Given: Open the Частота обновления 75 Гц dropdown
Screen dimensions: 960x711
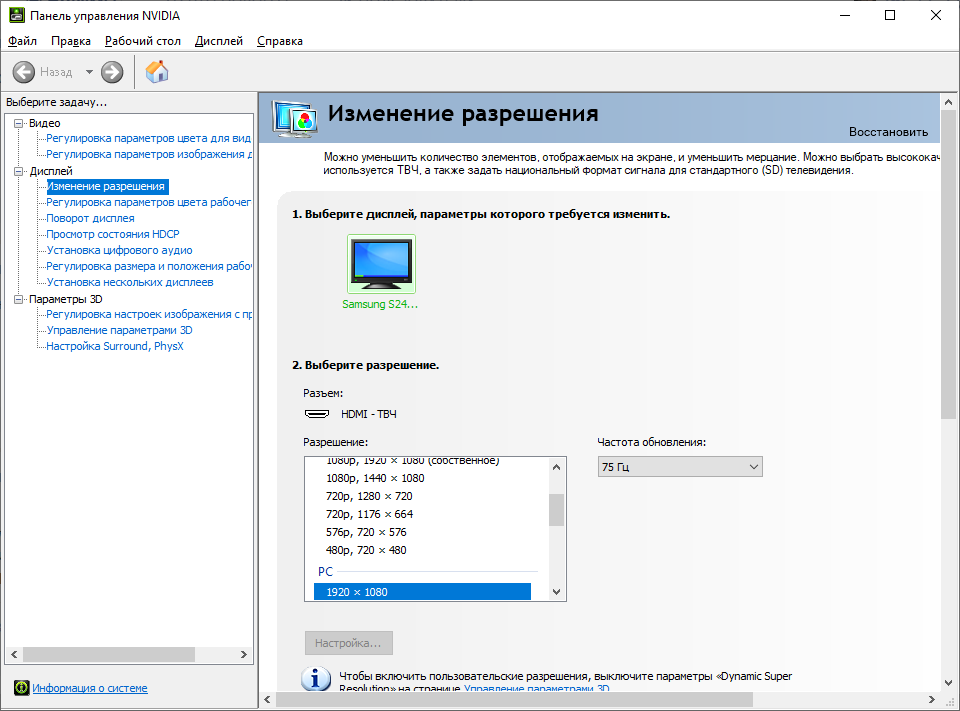Looking at the screenshot, I should pyautogui.click(x=680, y=467).
